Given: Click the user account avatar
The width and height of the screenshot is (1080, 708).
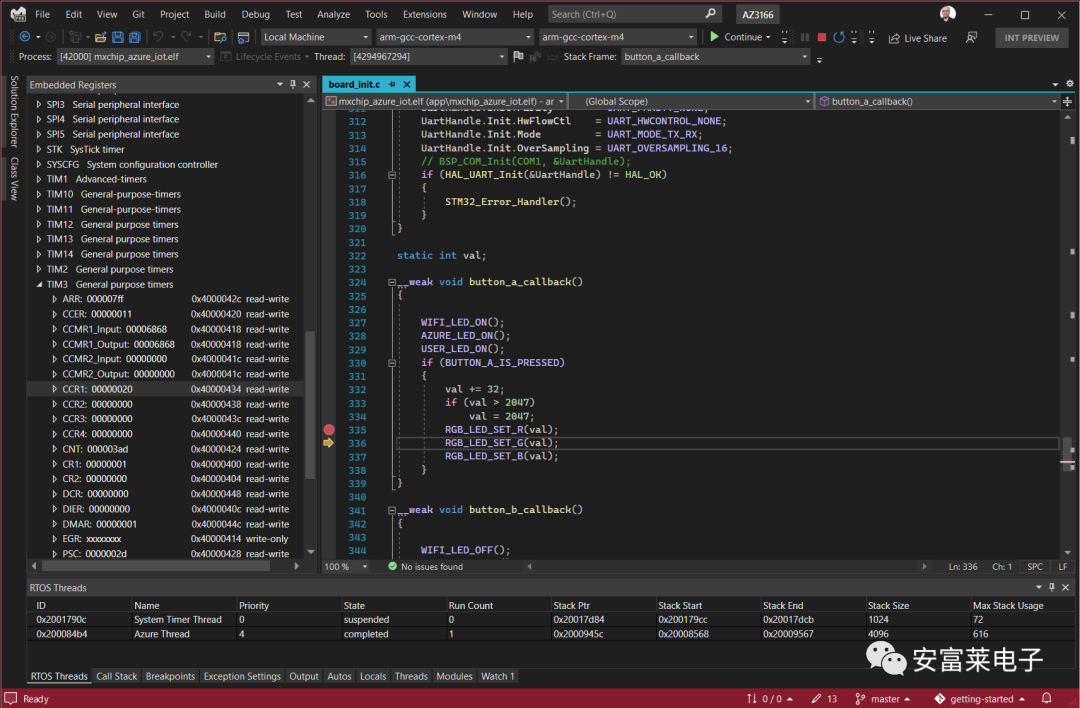Looking at the screenshot, I should click(x=948, y=14).
